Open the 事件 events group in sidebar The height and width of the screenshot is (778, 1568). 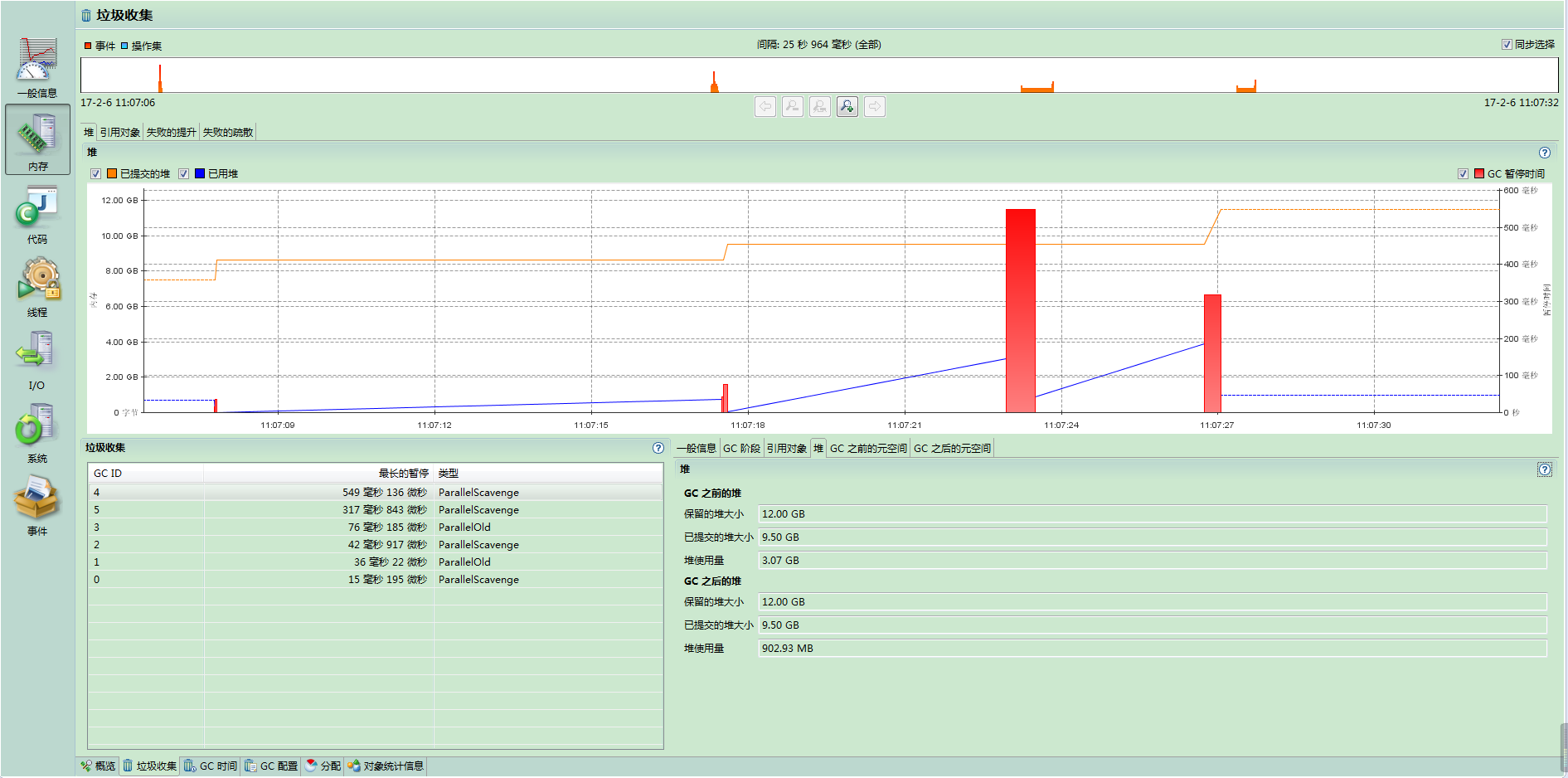point(37,506)
